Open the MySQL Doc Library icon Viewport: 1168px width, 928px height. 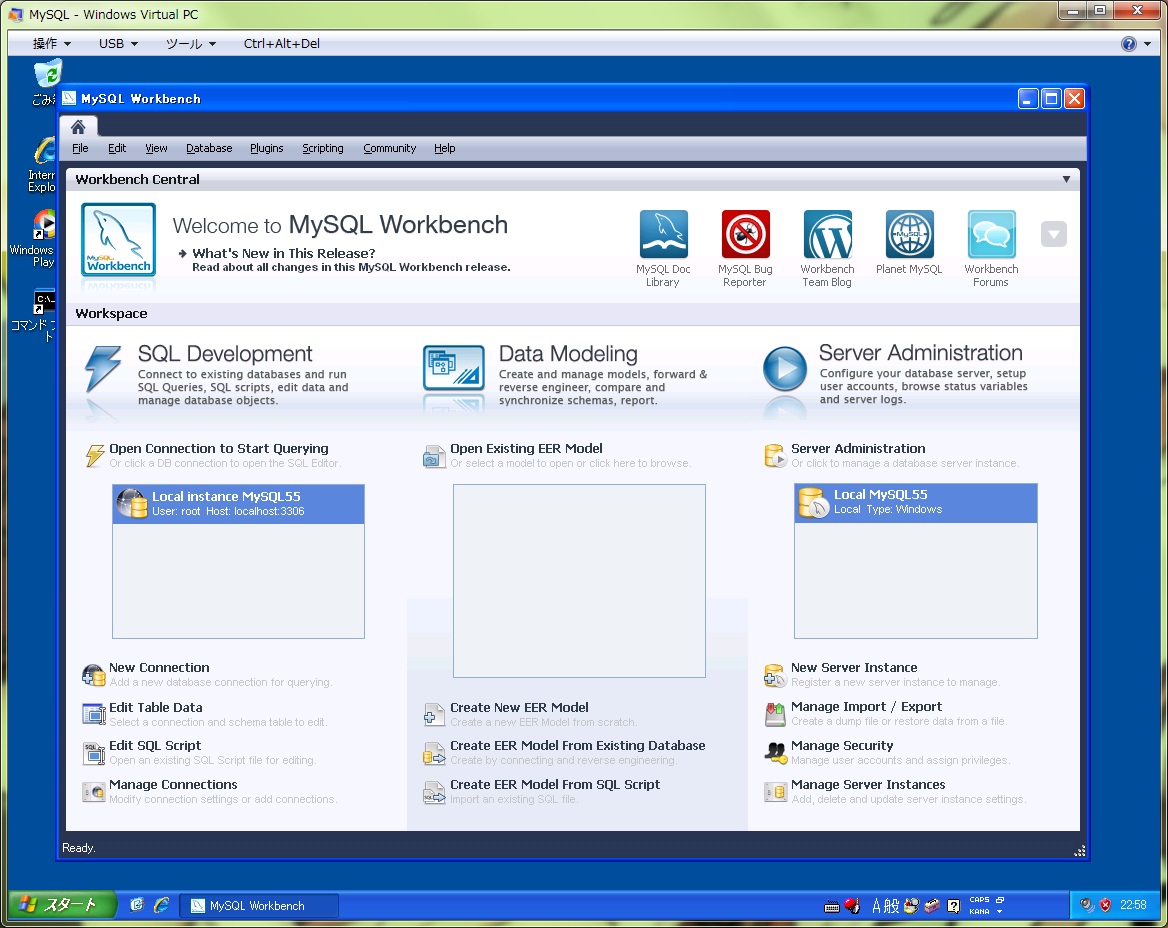pyautogui.click(x=663, y=234)
